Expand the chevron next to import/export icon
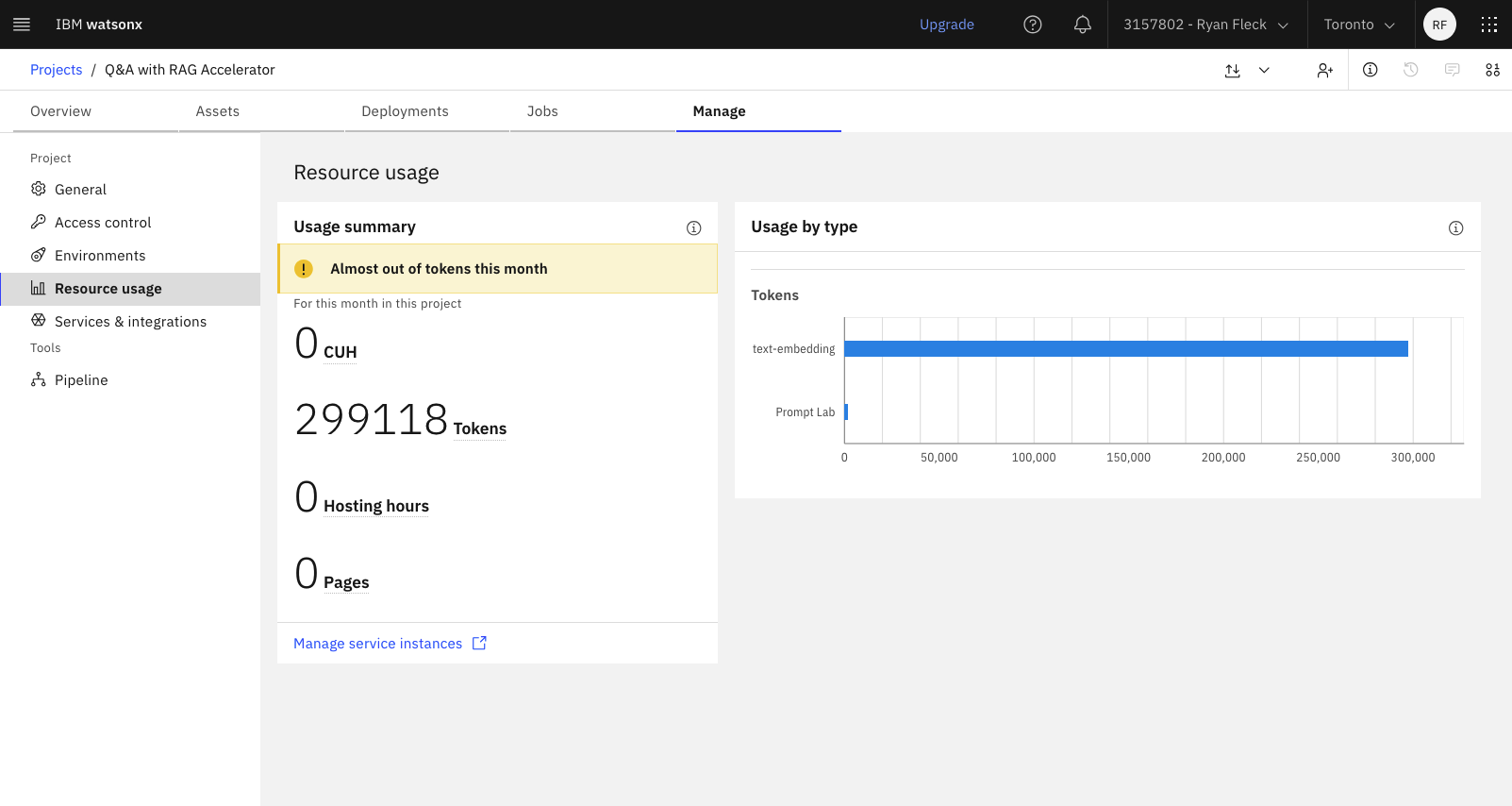 1264,70
